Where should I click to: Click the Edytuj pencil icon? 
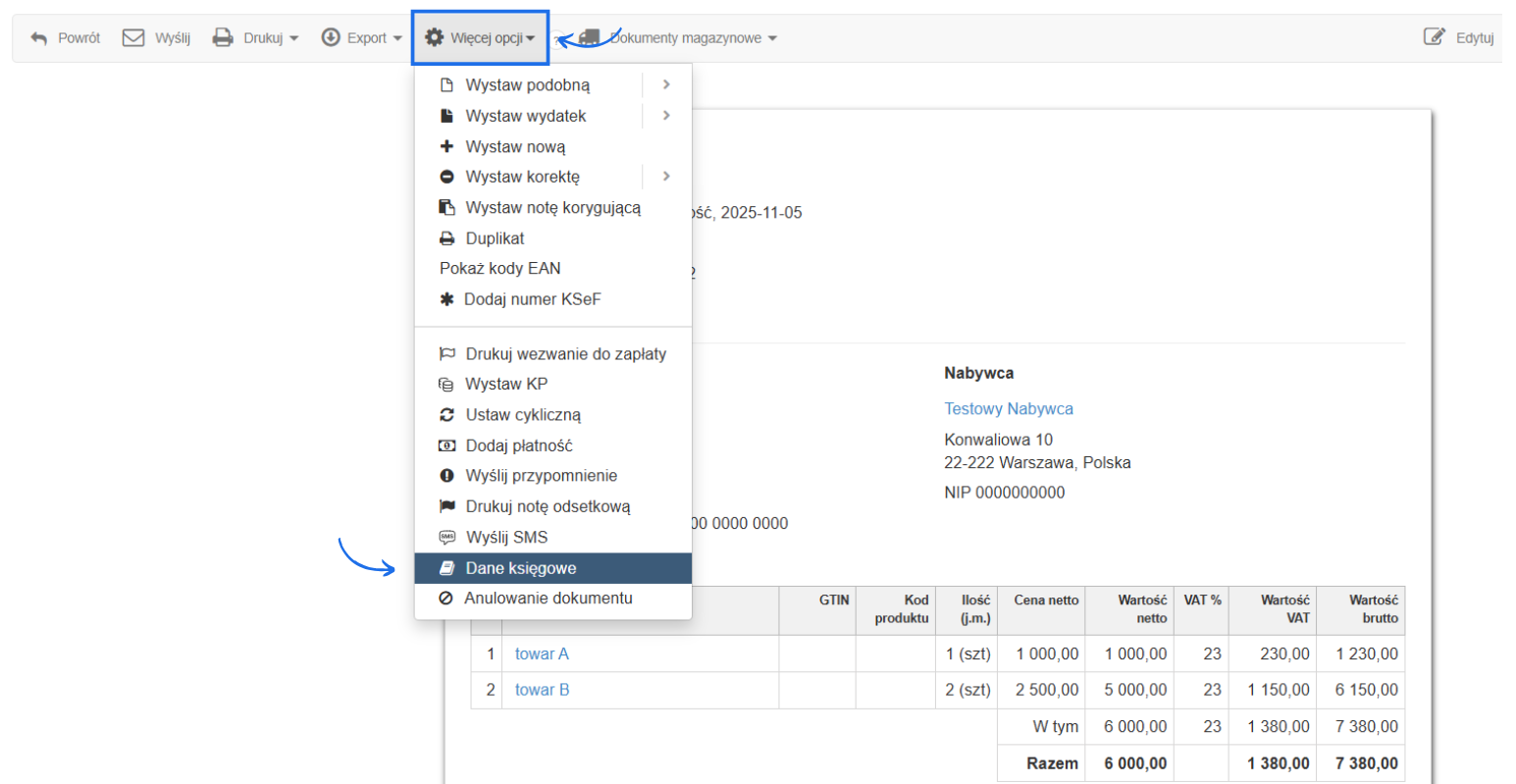[x=1434, y=37]
